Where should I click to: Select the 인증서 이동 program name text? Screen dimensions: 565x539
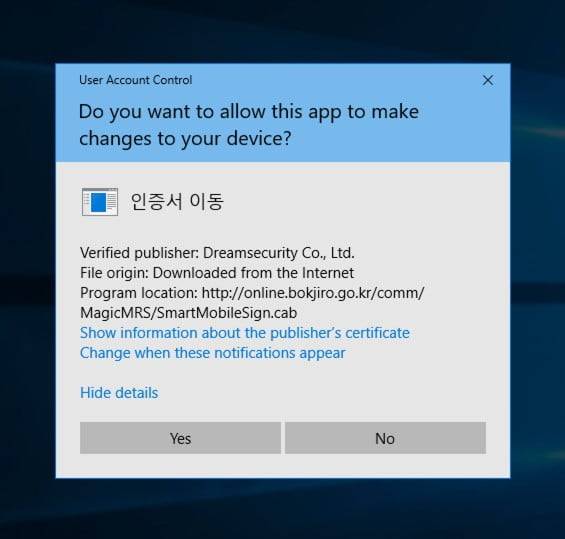(177, 201)
